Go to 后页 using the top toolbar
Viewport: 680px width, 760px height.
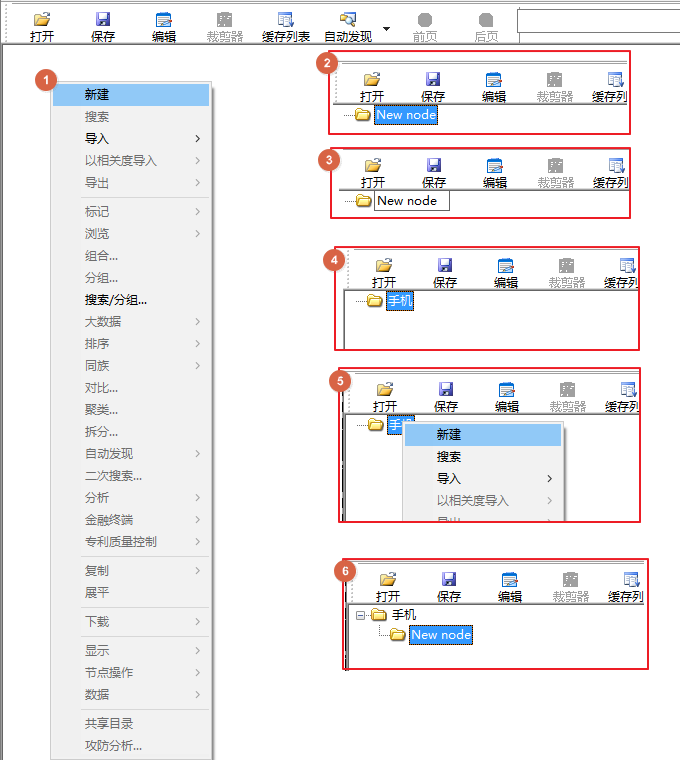486,20
